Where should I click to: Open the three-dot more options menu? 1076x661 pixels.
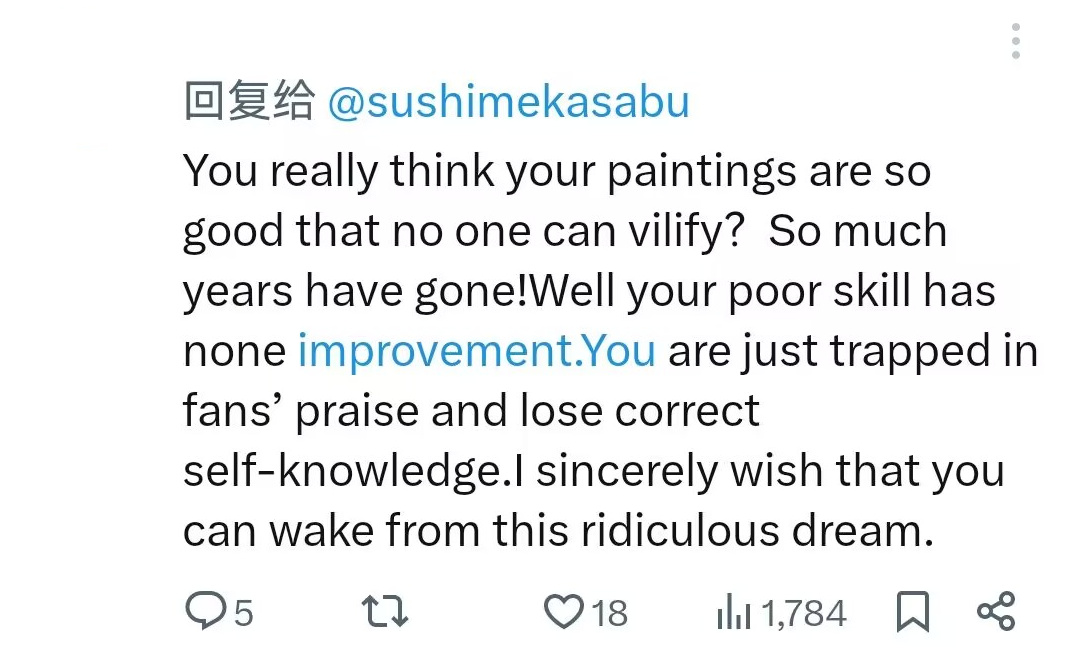coord(1016,42)
